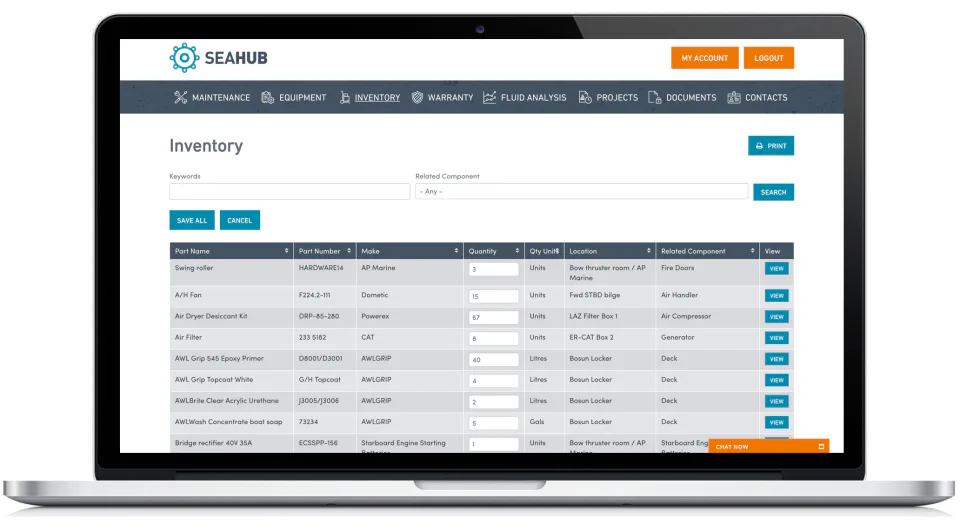This screenshot has height=531, width=960.
Task: View AWLBrite Clear Acrylic Urethane item
Action: tap(776, 401)
